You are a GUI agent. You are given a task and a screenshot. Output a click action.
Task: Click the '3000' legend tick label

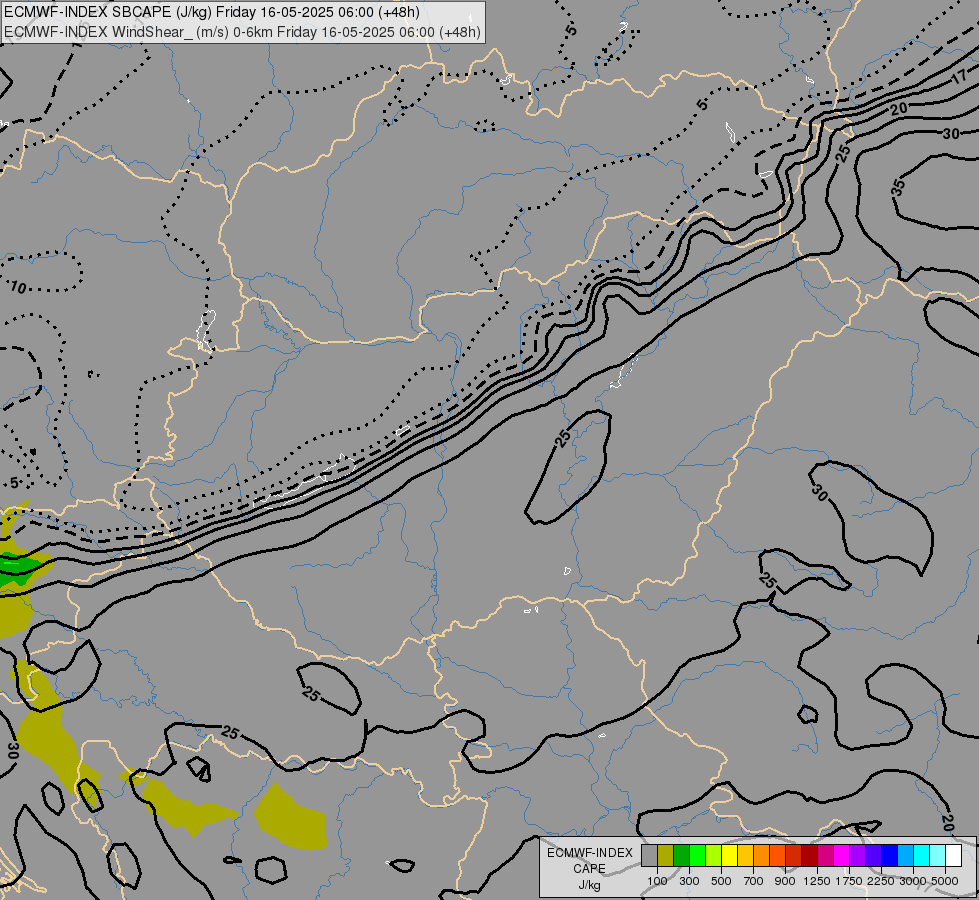click(913, 881)
